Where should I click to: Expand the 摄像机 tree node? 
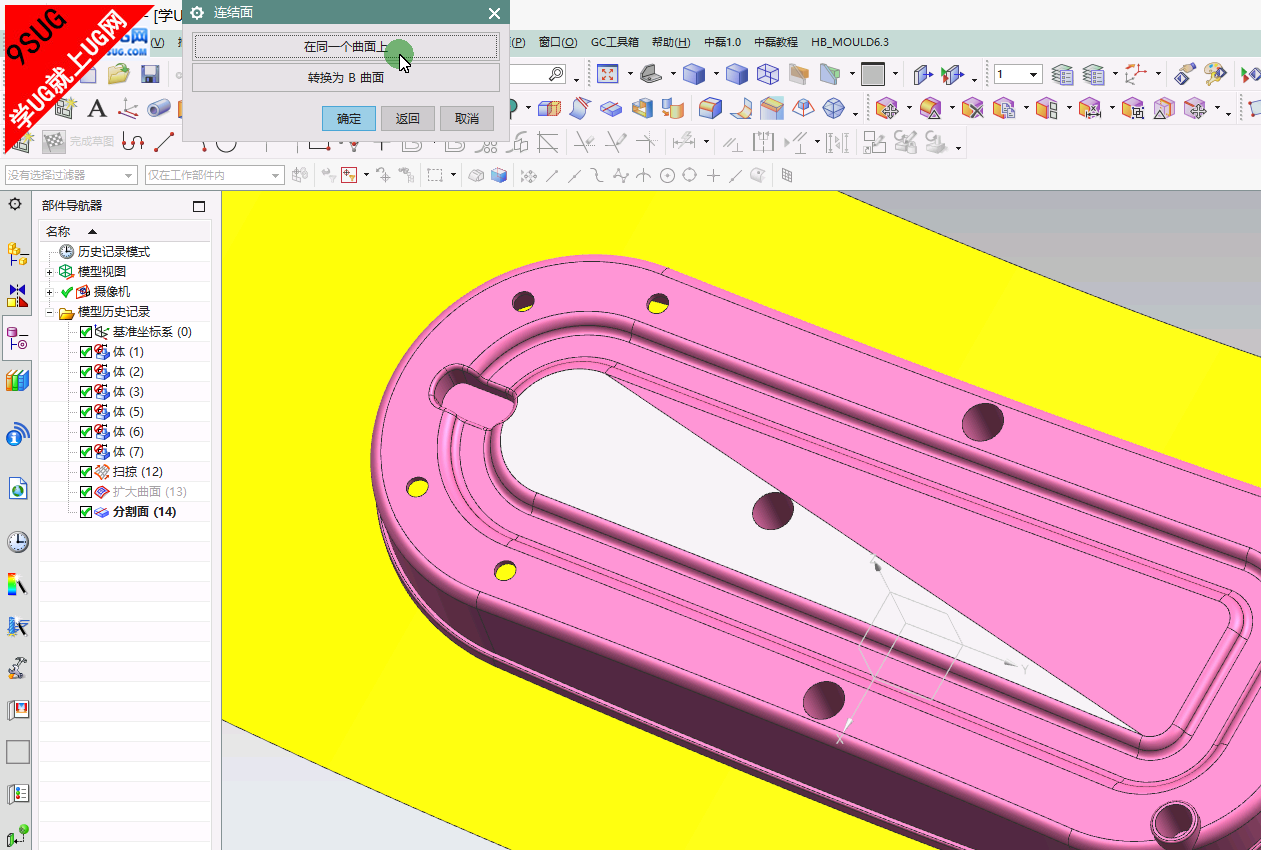(50, 292)
